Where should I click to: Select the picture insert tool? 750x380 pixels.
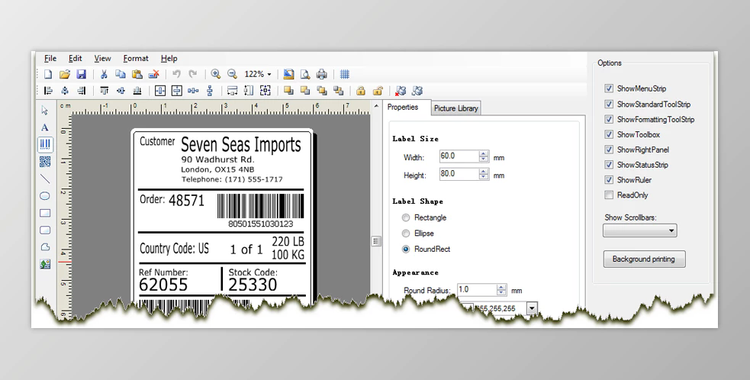(x=45, y=264)
